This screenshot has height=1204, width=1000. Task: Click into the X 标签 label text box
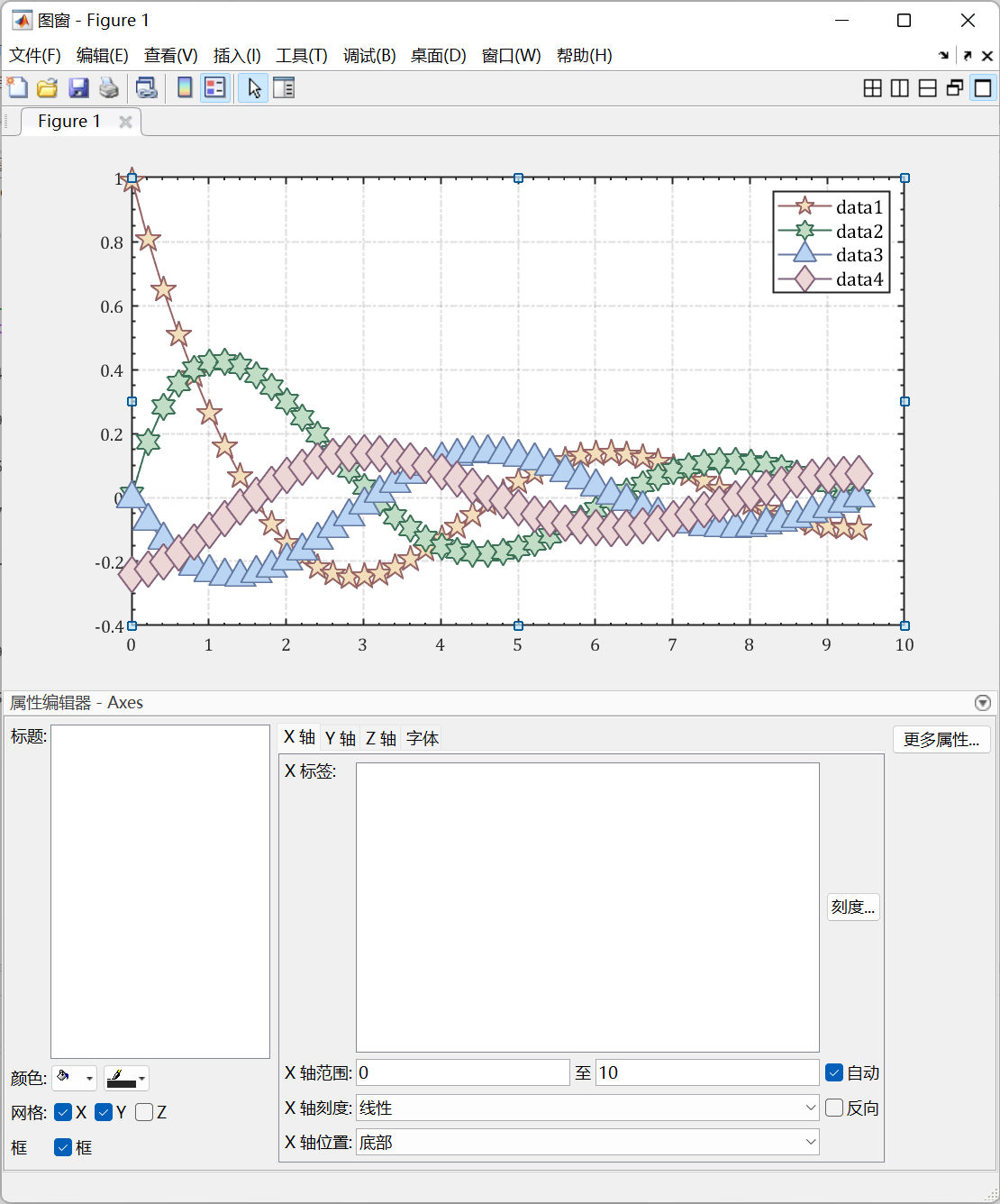pyautogui.click(x=587, y=907)
